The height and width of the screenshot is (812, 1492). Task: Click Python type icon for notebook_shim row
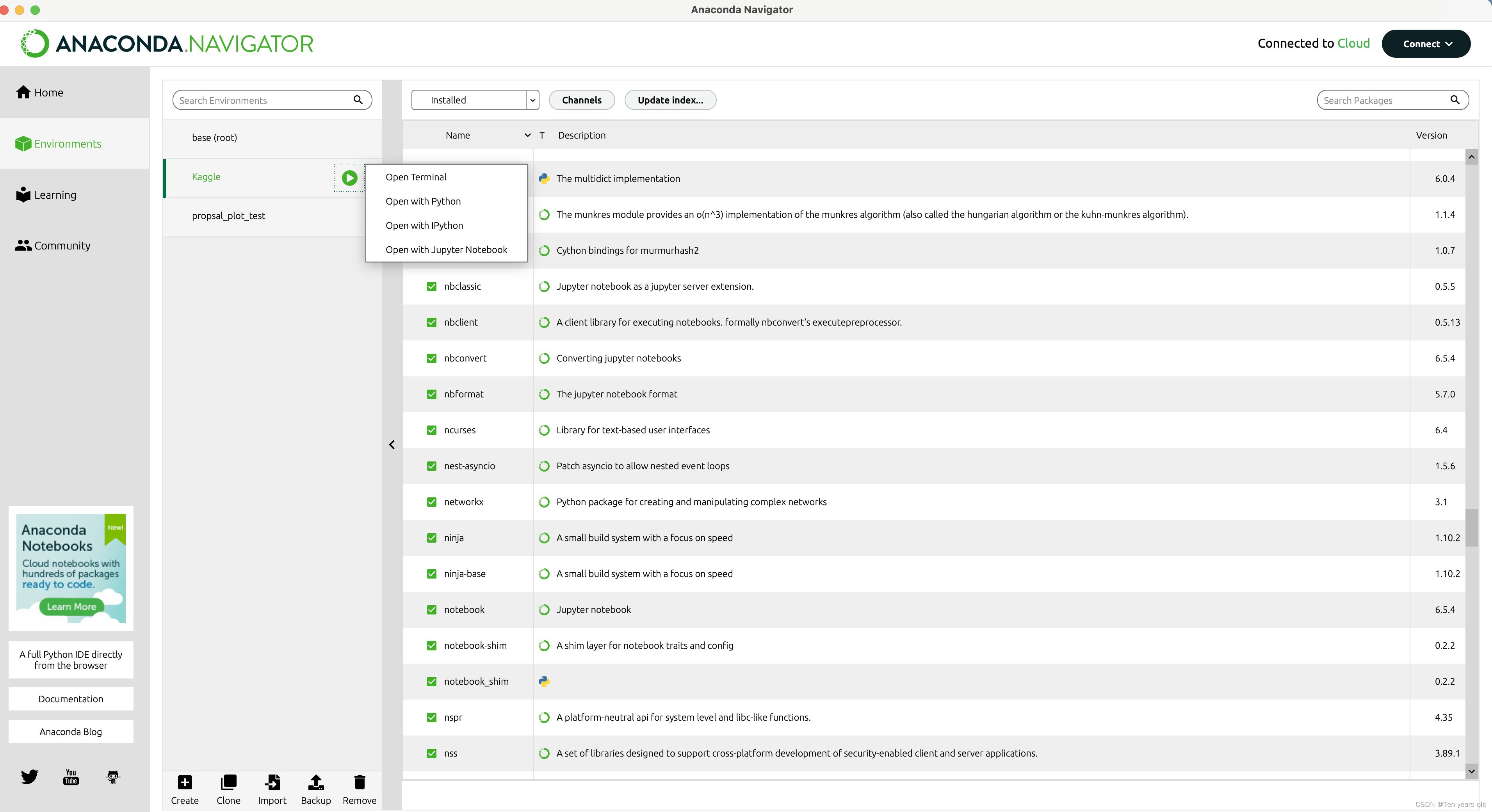point(544,681)
